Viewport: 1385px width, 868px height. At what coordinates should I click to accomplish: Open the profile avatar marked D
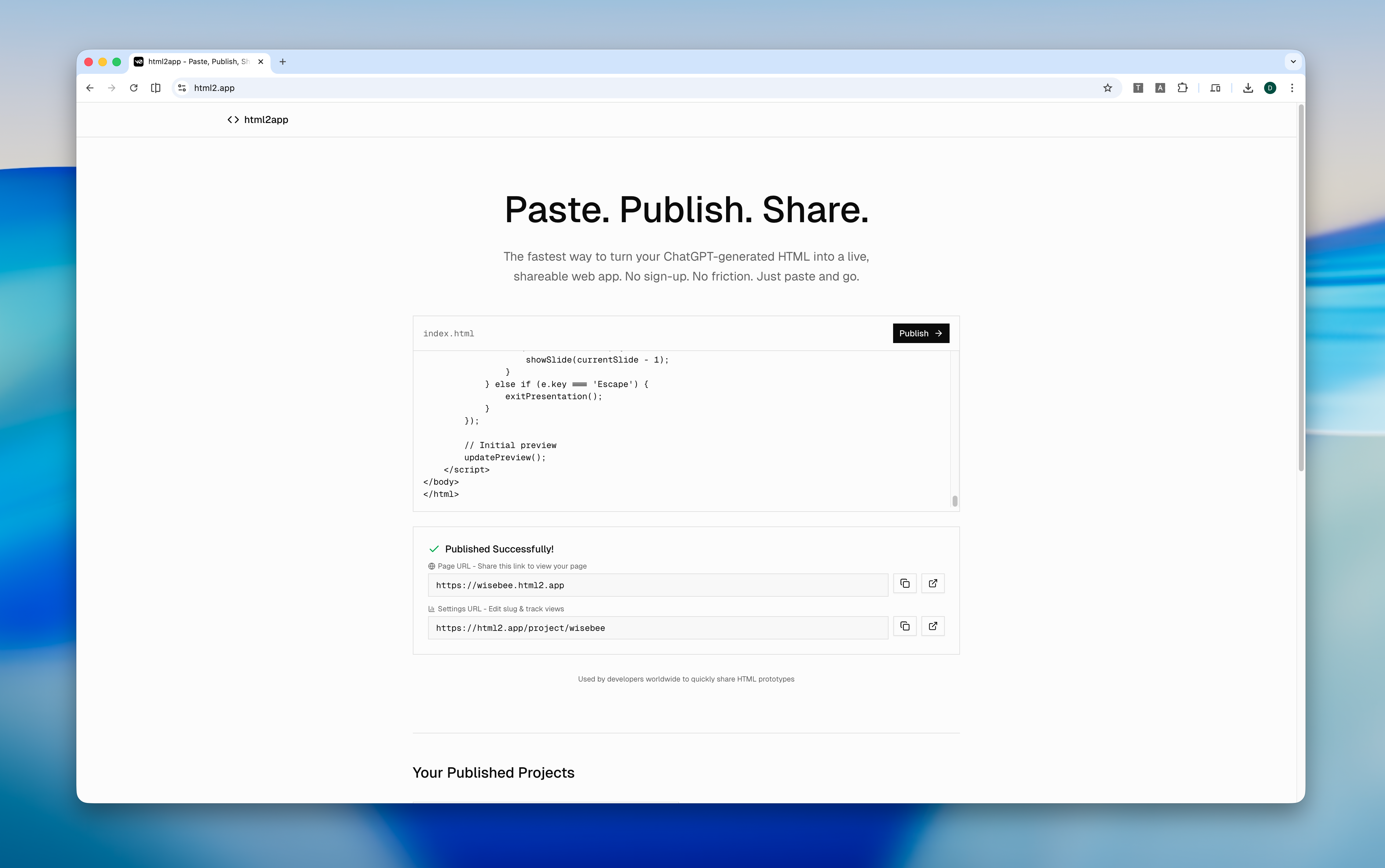[x=1270, y=88]
